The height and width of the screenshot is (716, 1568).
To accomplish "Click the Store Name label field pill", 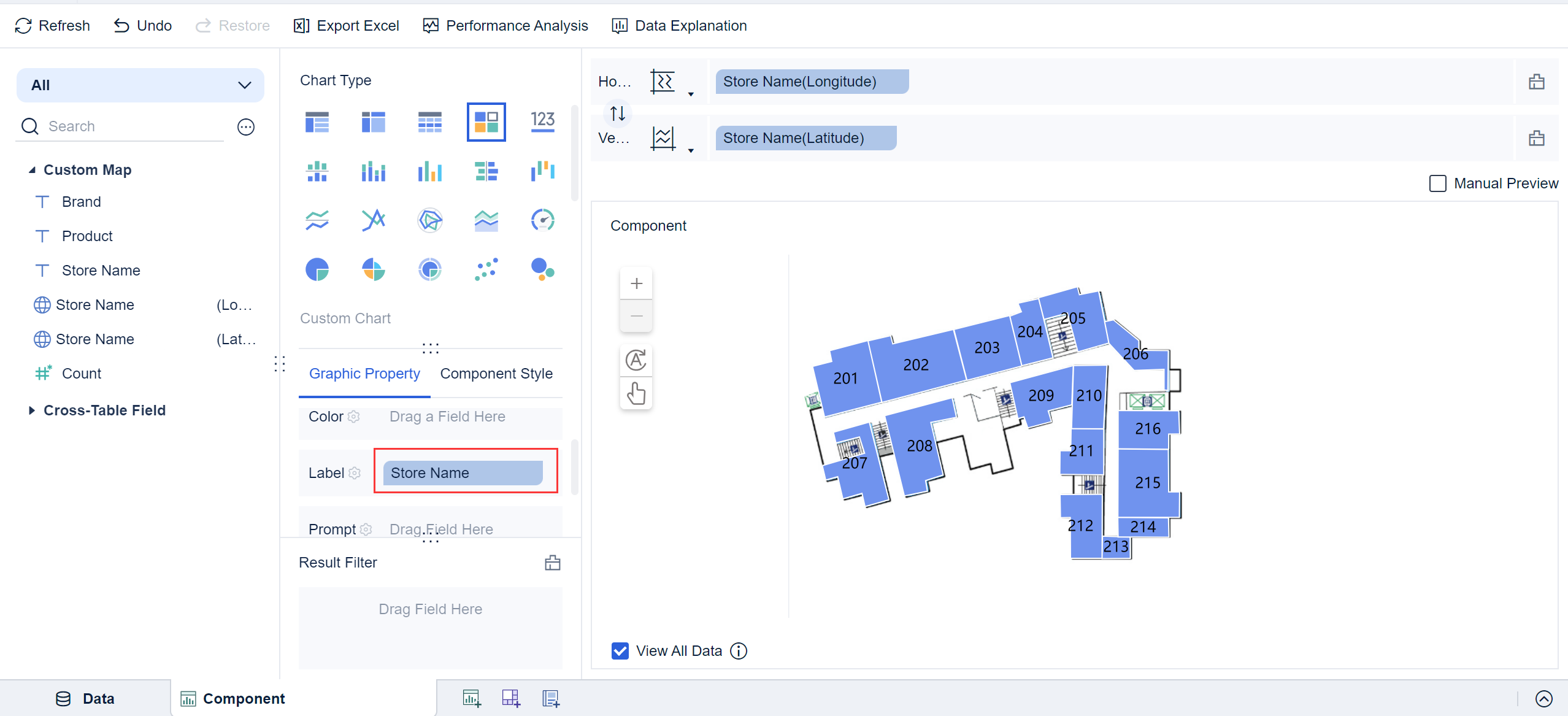I will click(x=463, y=473).
